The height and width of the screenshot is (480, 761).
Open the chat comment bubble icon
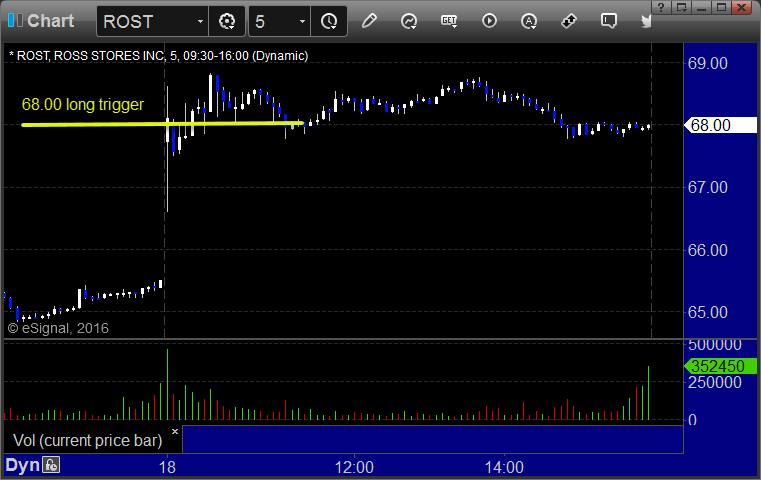[609, 21]
